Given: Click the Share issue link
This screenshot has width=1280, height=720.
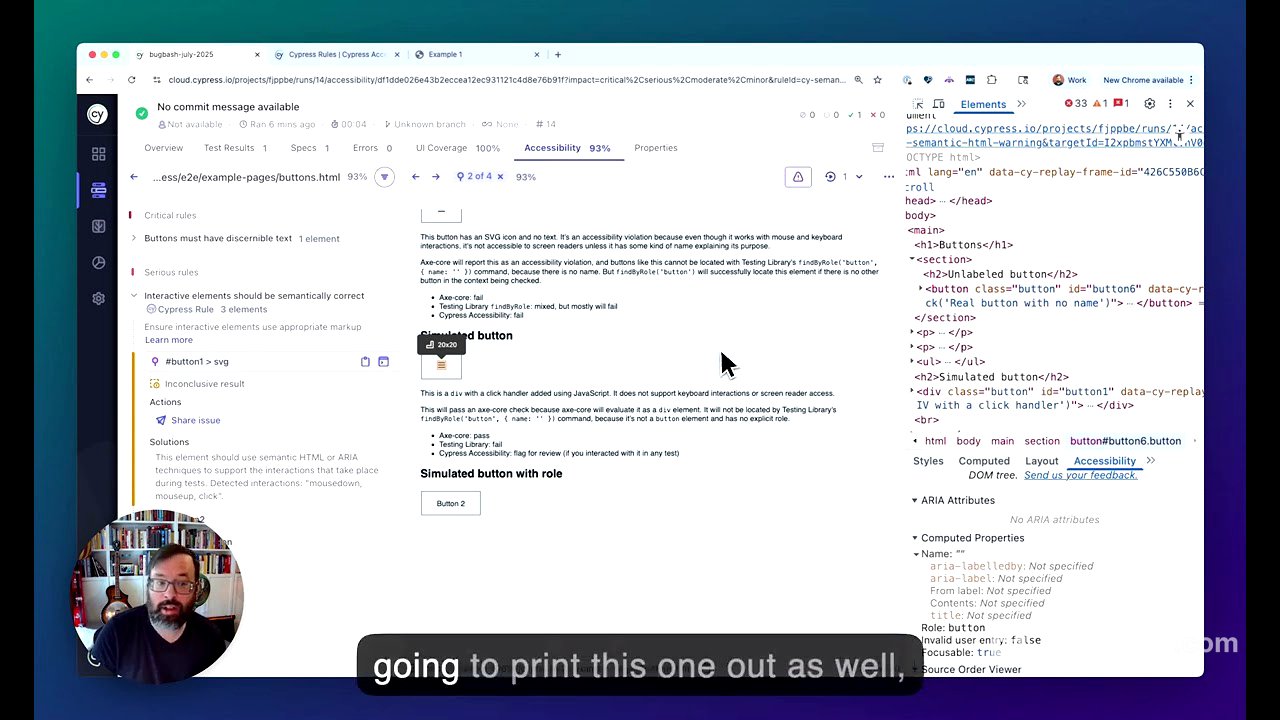Looking at the screenshot, I should (186, 420).
